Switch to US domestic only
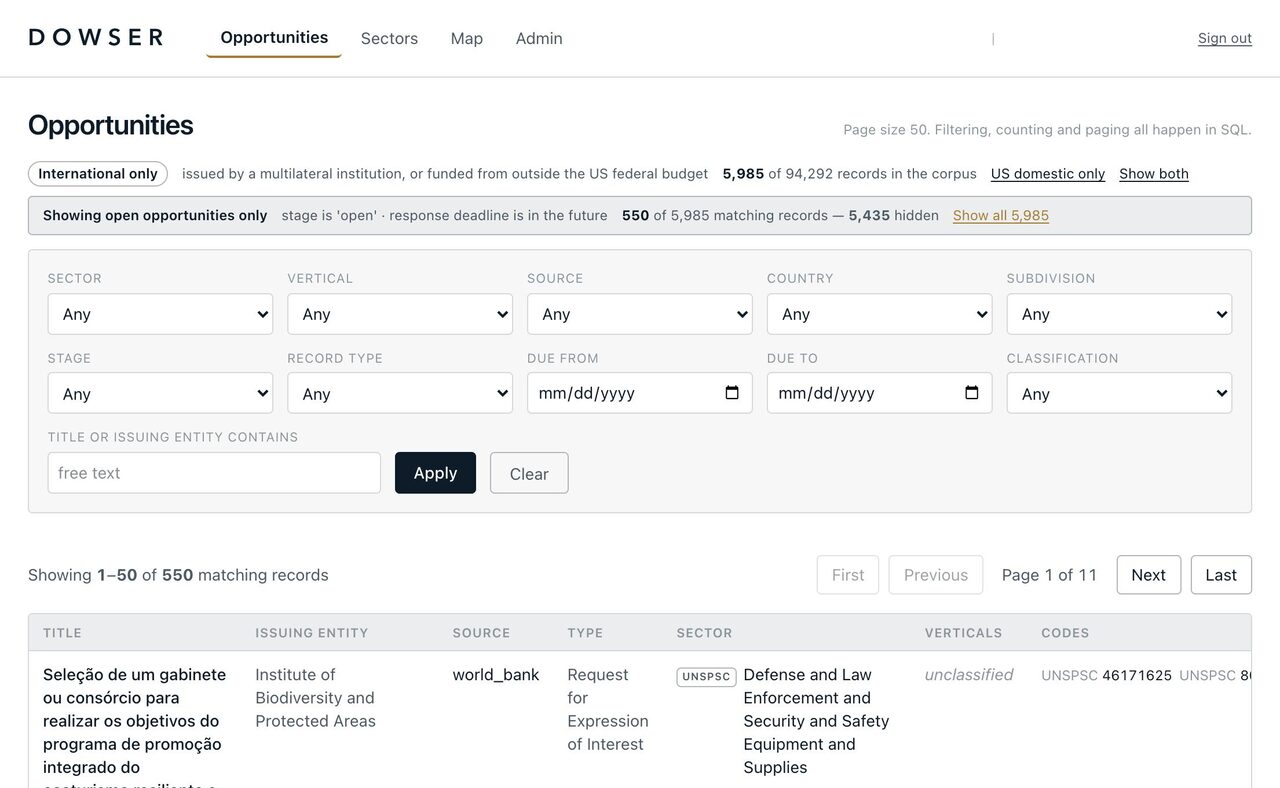 [x=1048, y=173]
